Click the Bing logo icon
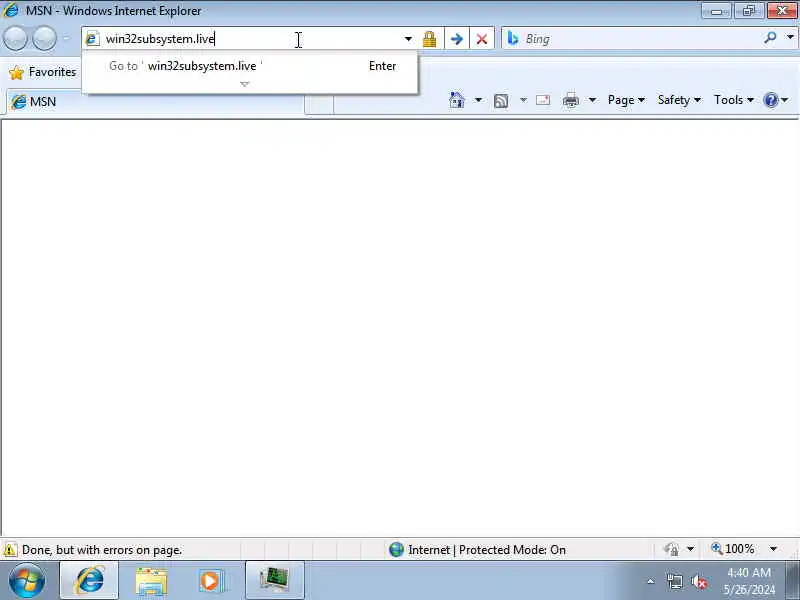 513,39
